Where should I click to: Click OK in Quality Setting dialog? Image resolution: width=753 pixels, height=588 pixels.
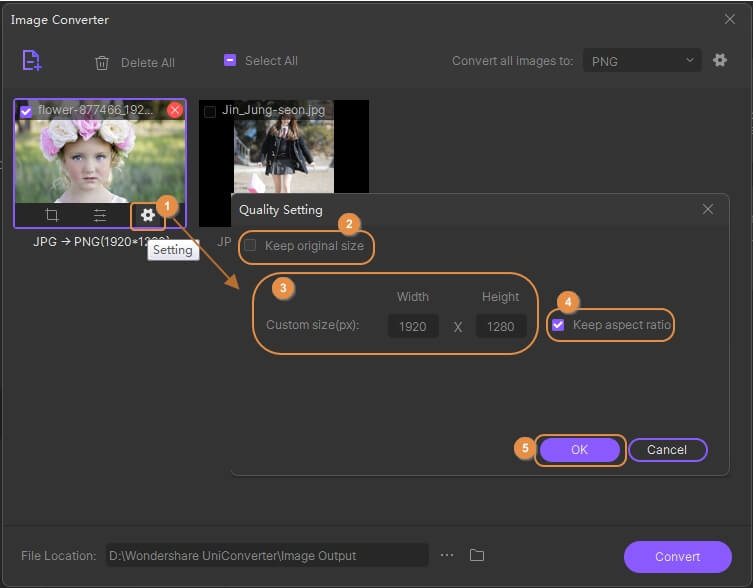pos(579,450)
